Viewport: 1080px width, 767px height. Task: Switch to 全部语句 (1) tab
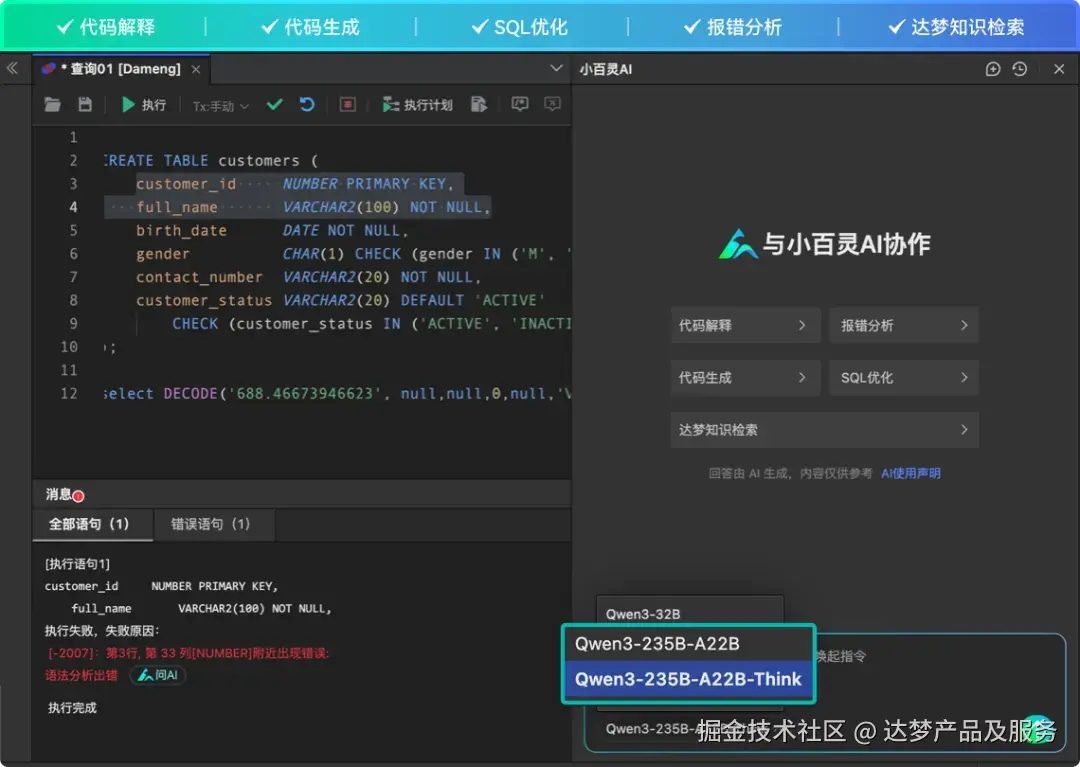point(92,525)
